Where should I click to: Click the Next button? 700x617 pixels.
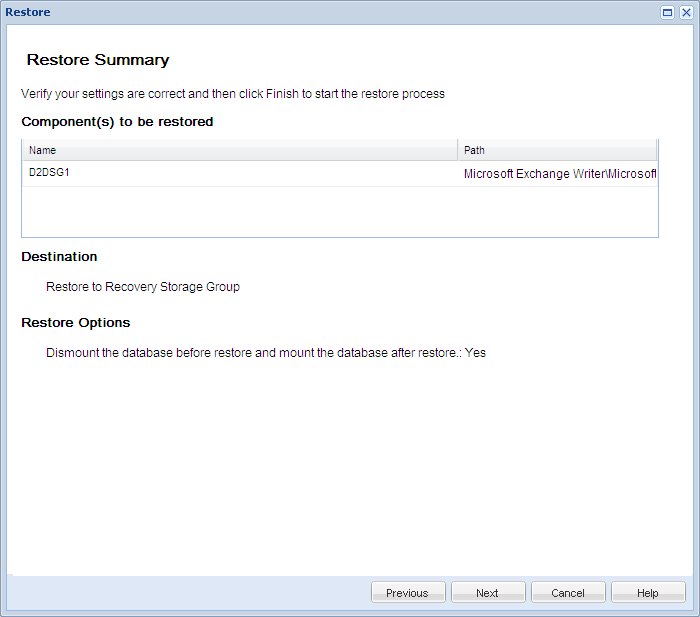(x=488, y=592)
